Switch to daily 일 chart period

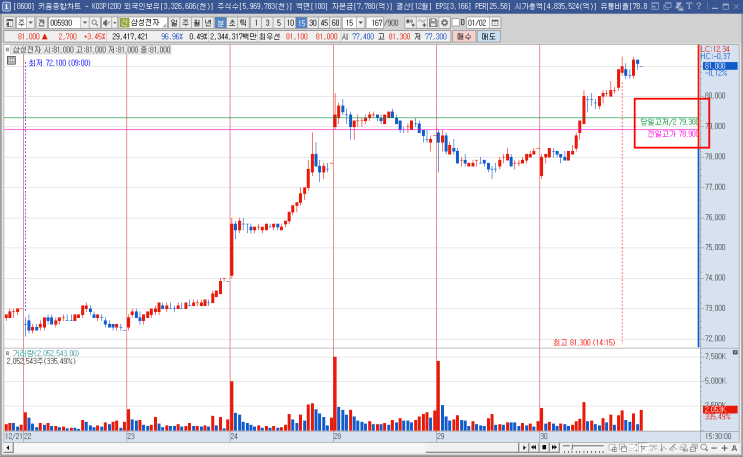(x=173, y=23)
